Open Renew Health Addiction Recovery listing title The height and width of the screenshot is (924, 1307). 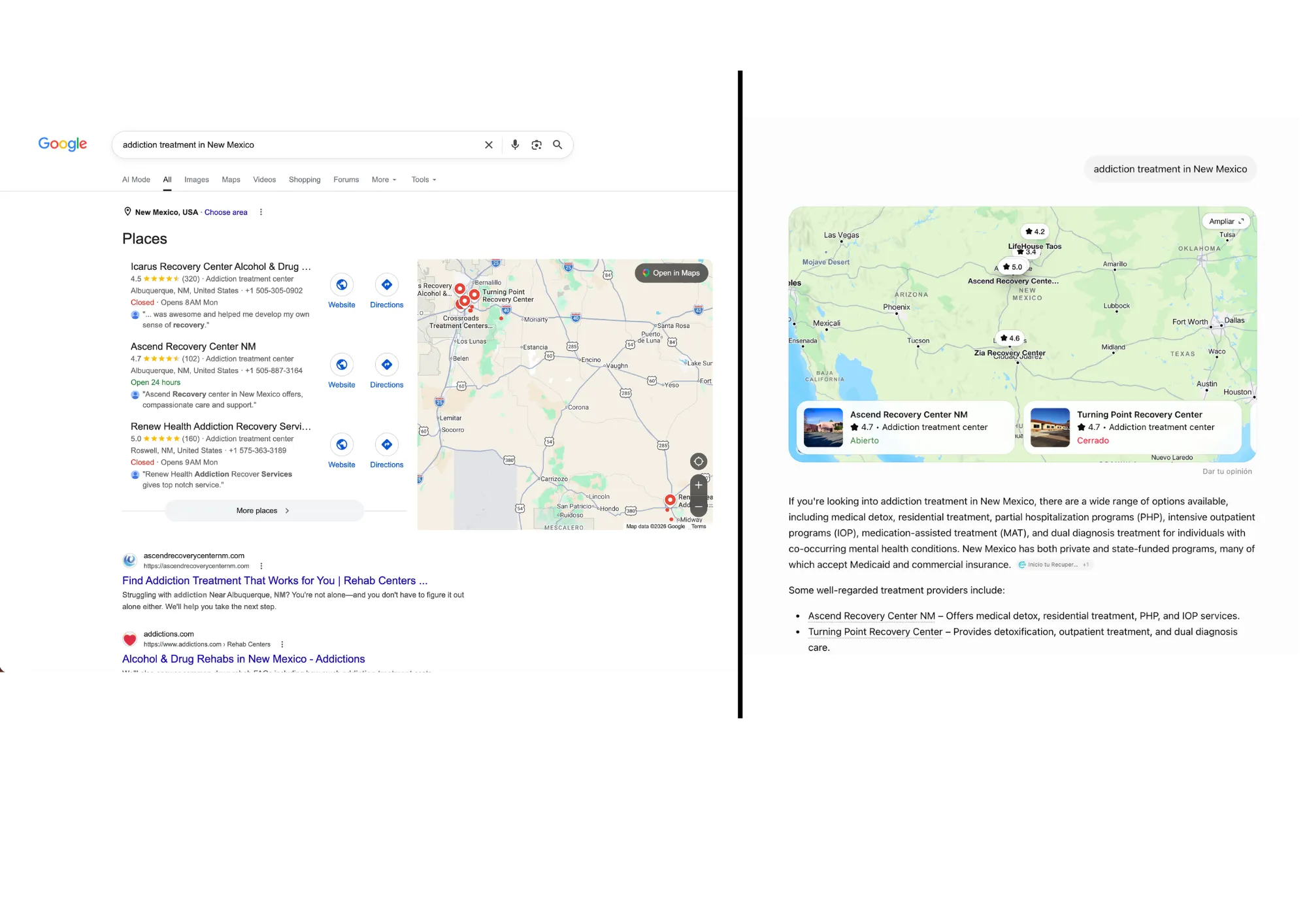[x=221, y=427]
